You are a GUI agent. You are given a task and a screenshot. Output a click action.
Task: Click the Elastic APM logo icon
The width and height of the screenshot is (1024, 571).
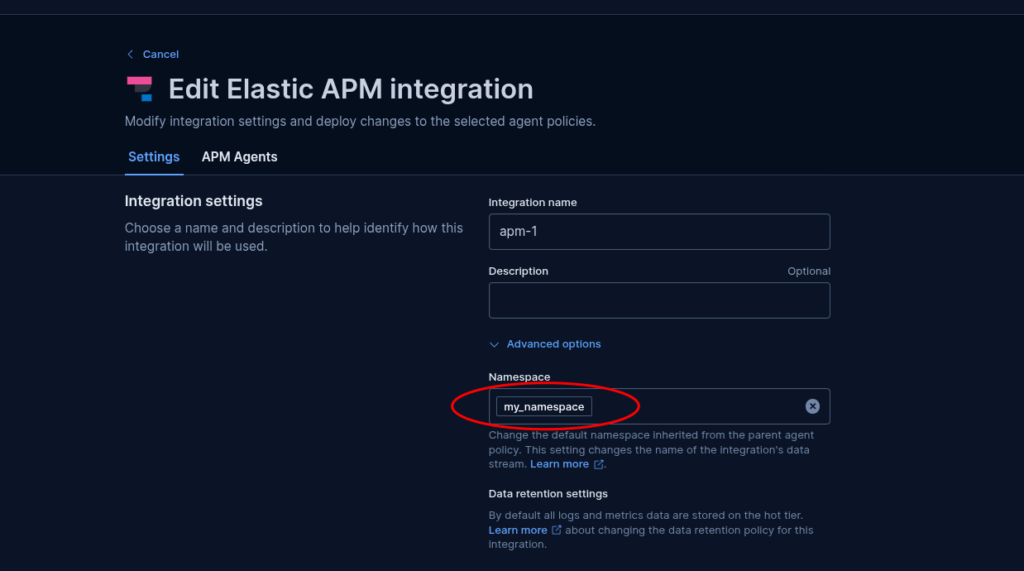coord(140,89)
